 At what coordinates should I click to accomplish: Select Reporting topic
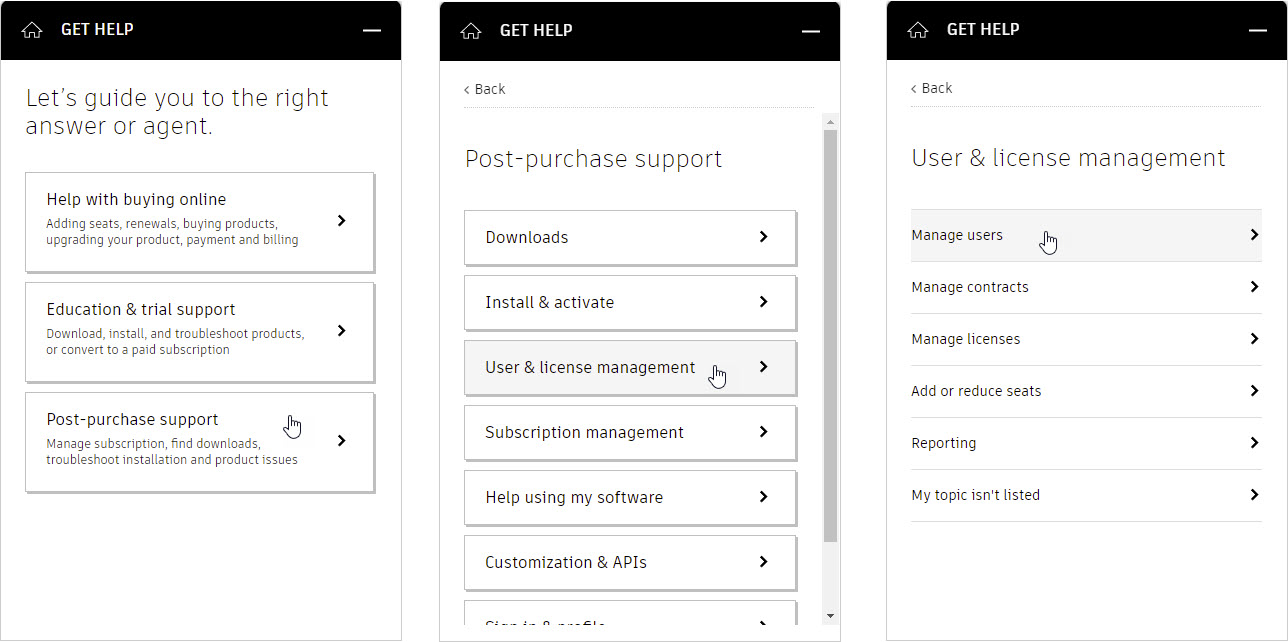coord(1086,443)
